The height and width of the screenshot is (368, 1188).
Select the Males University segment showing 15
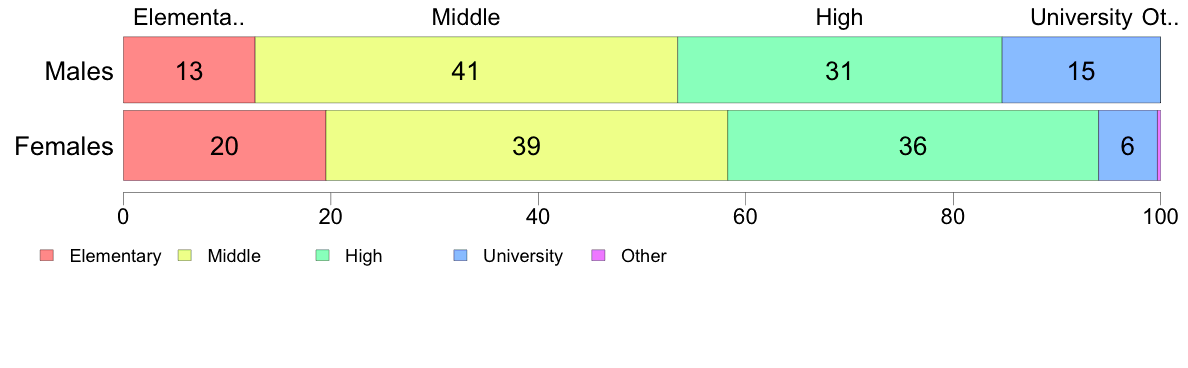1081,71
